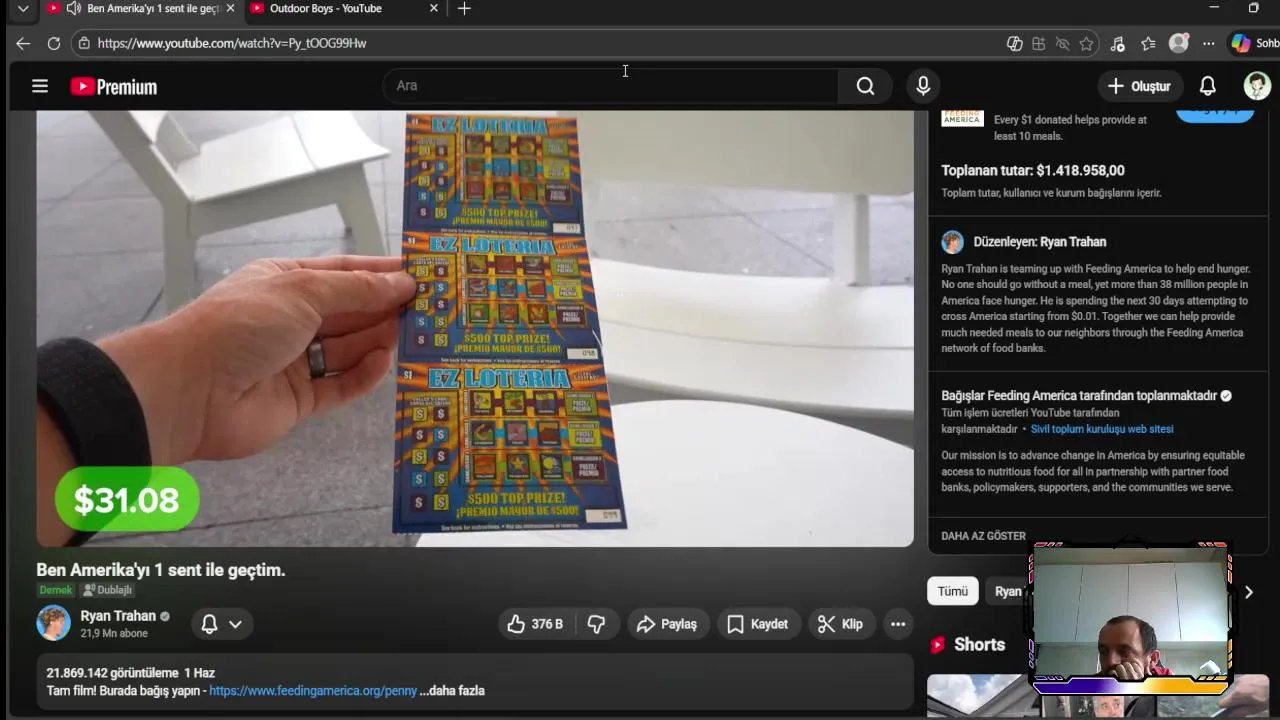Open the tab search chevron

pos(23,9)
